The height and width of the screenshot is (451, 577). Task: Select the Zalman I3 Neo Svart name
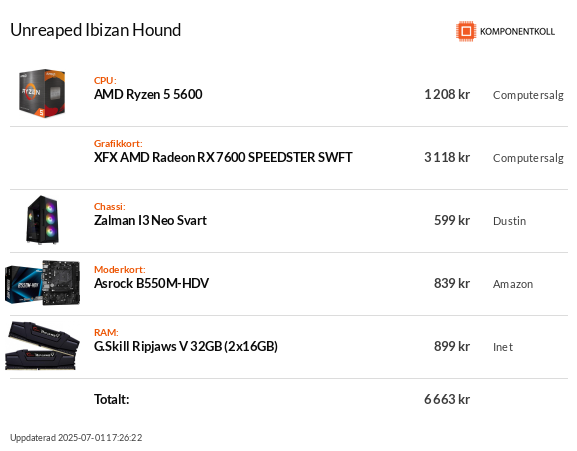[x=150, y=220]
